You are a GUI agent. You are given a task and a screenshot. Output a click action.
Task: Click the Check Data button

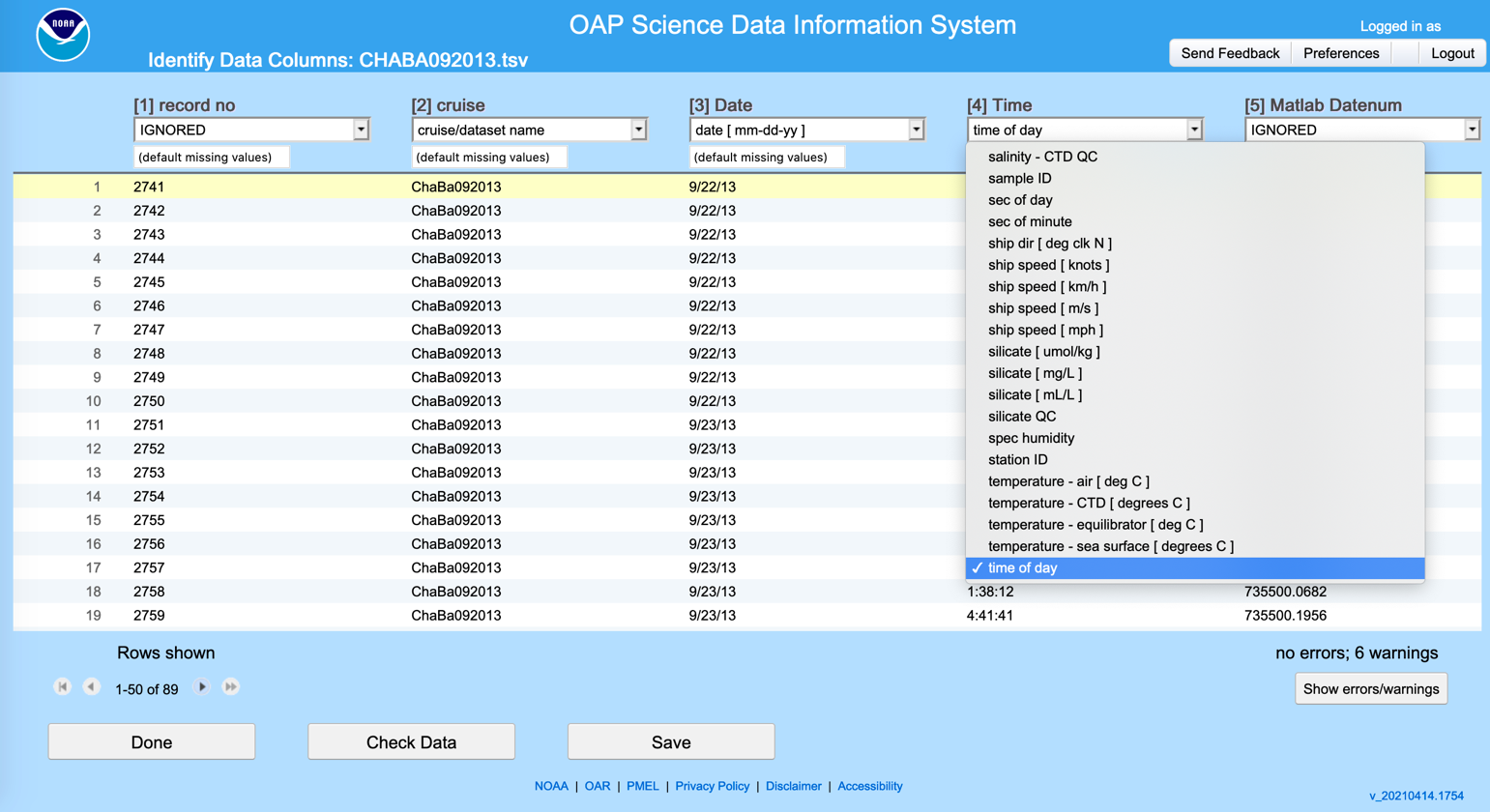point(411,742)
